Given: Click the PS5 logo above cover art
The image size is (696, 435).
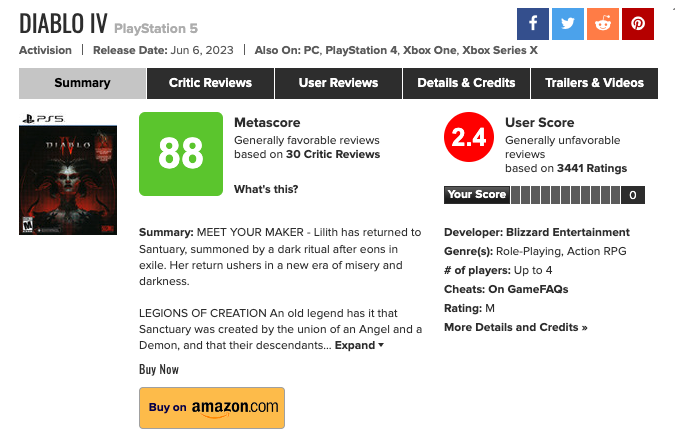Looking at the screenshot, I should click(43, 119).
